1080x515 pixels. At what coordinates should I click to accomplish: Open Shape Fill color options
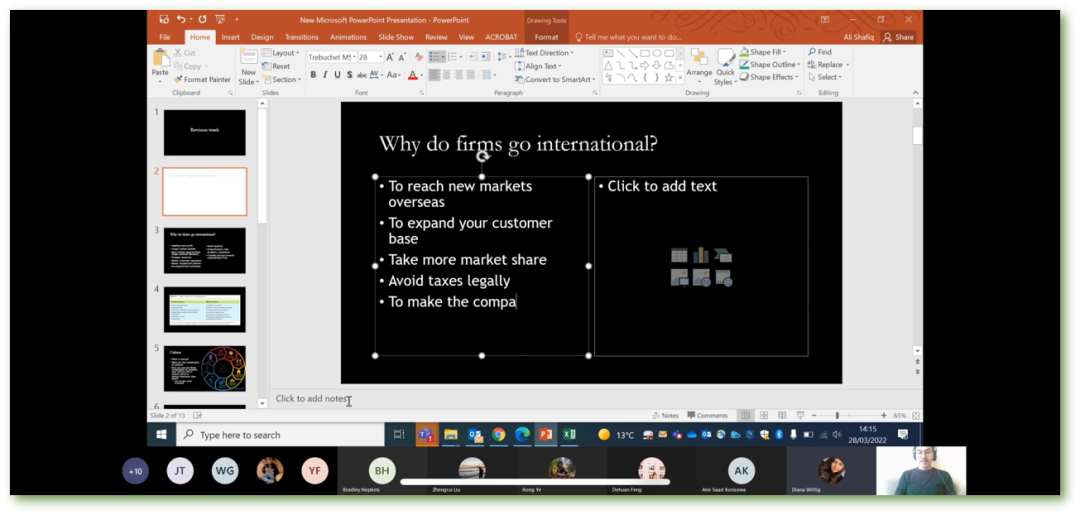click(763, 52)
